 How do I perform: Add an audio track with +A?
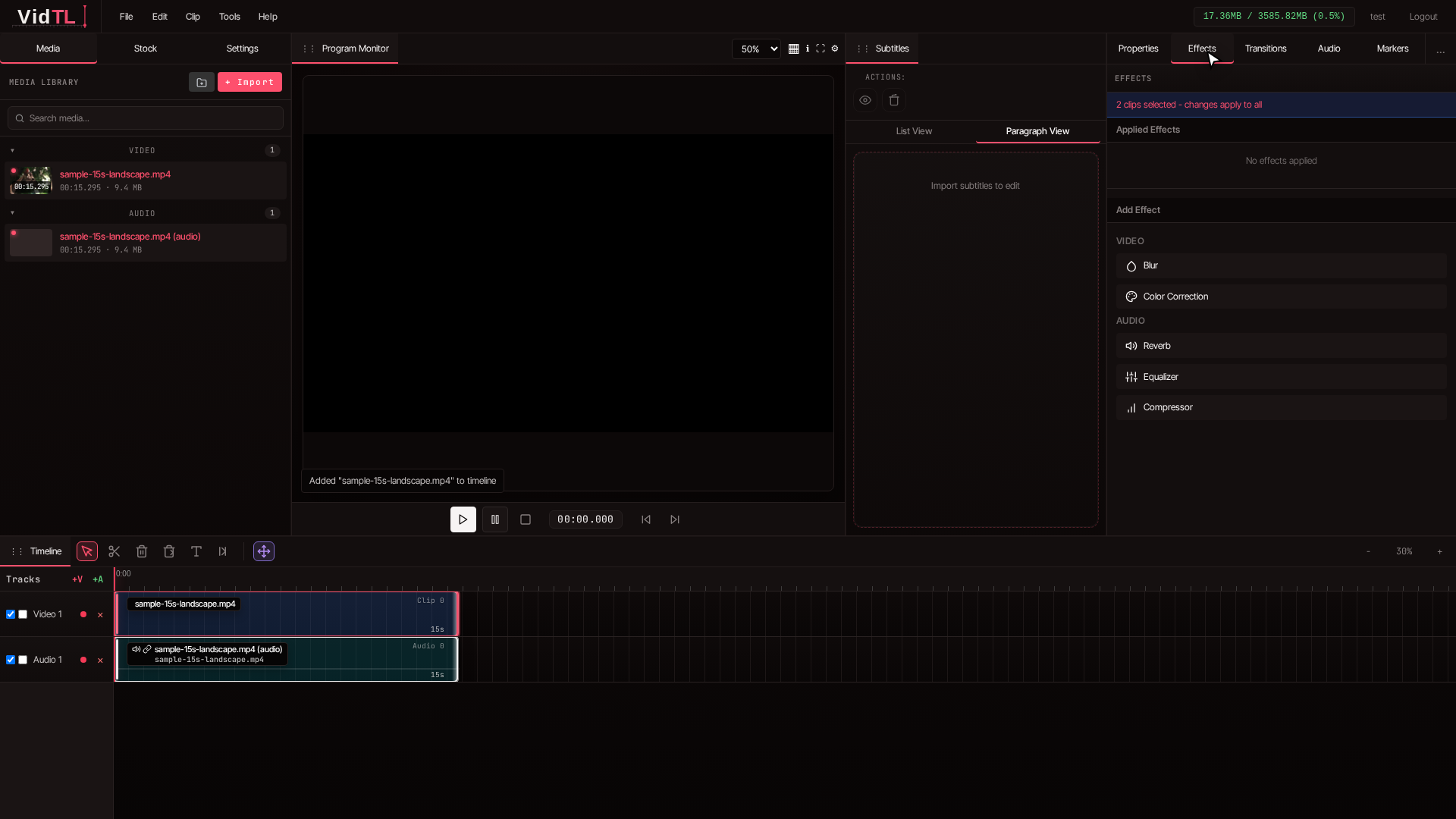pyautogui.click(x=98, y=579)
